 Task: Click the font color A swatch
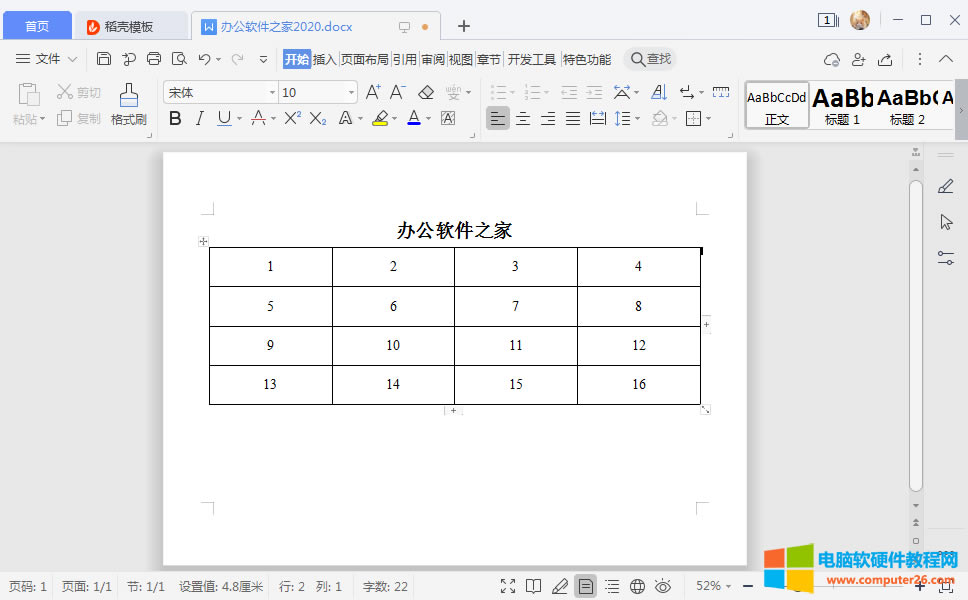tap(414, 119)
